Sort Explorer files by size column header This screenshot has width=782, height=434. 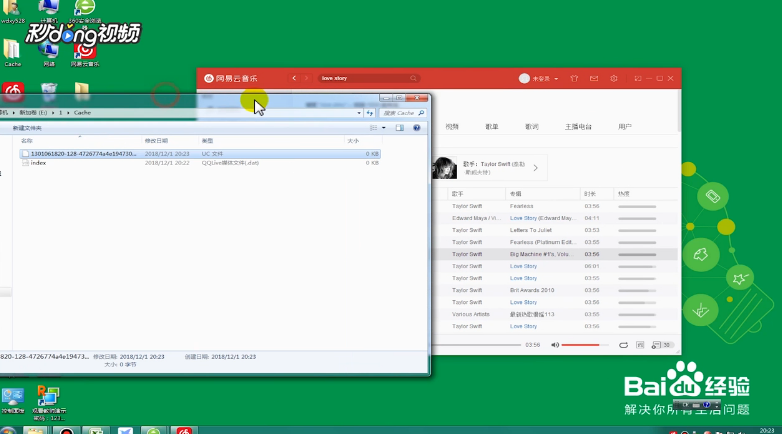[363, 141]
